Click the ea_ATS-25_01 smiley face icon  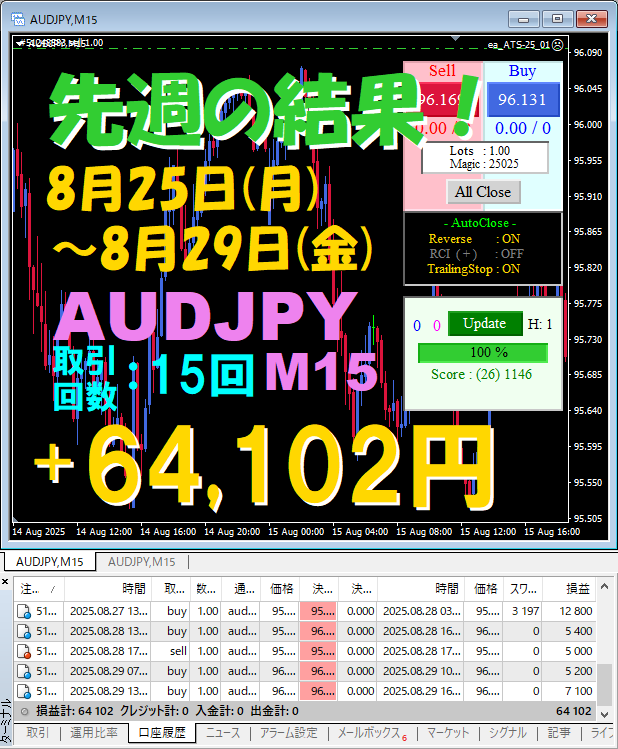(x=557, y=45)
